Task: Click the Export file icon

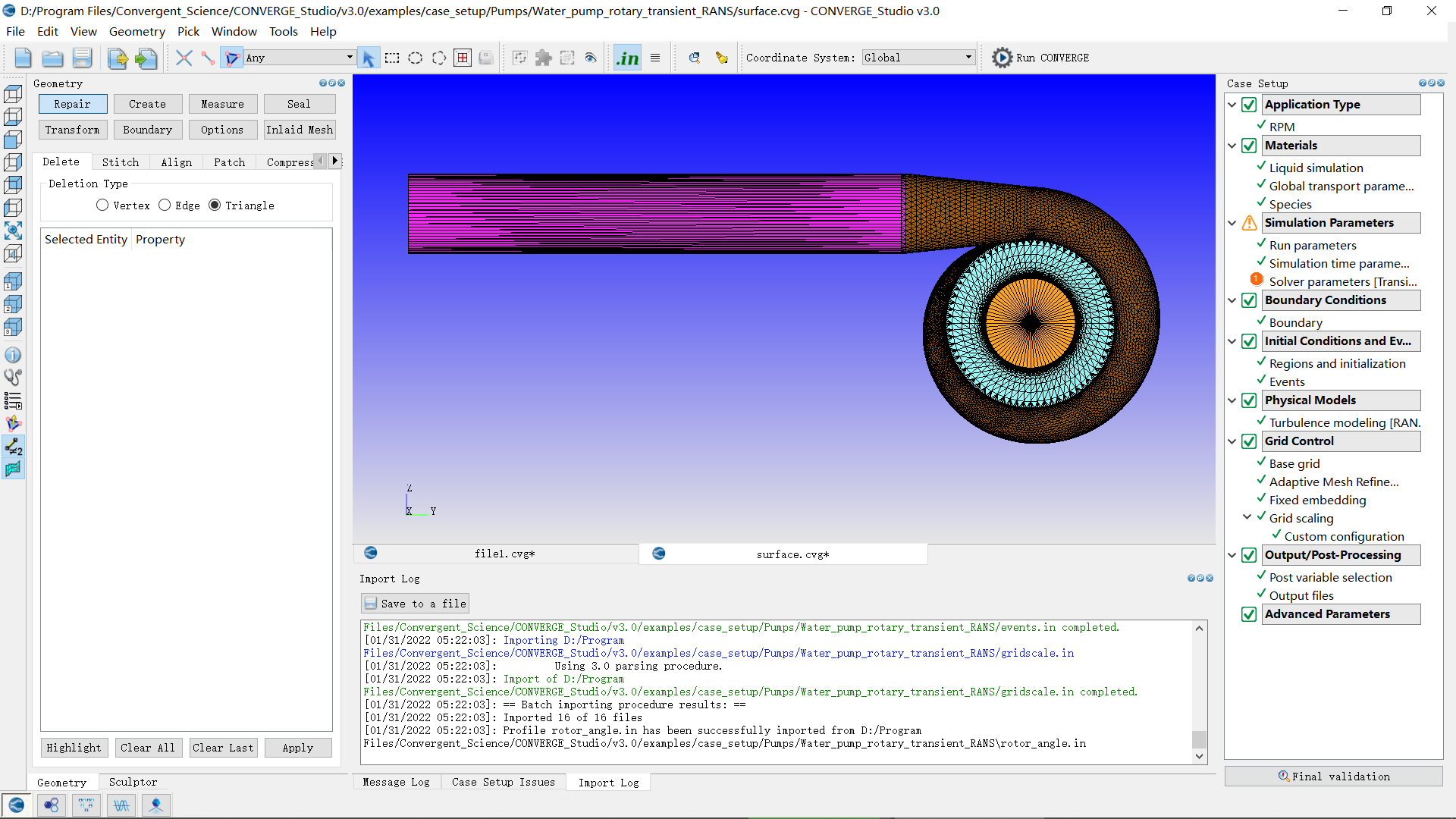Action: point(118,58)
